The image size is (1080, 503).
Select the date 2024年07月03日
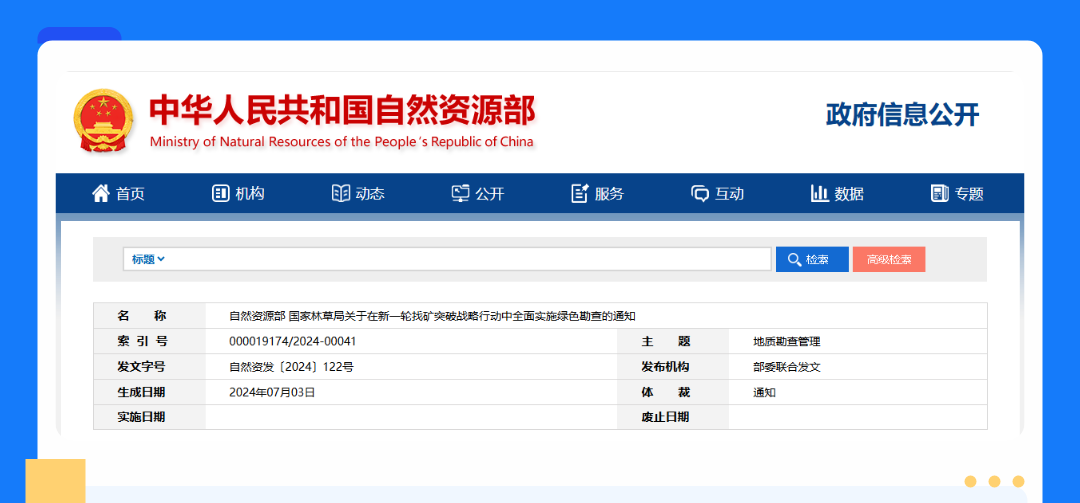point(272,393)
